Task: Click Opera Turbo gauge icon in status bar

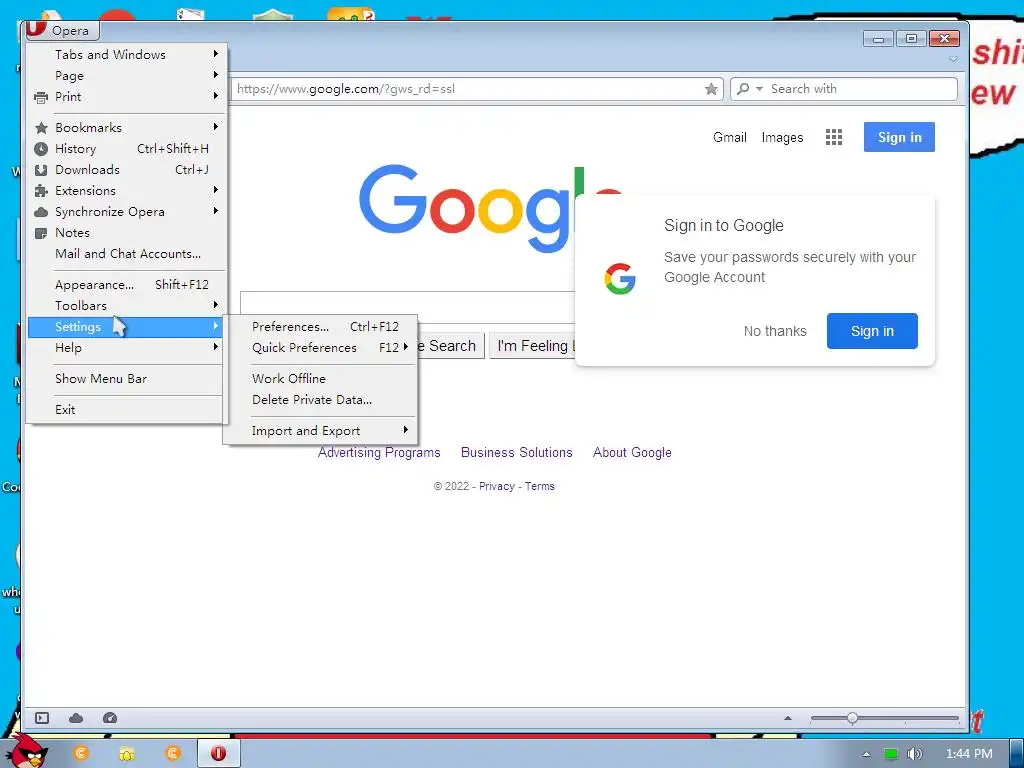Action: [x=110, y=718]
